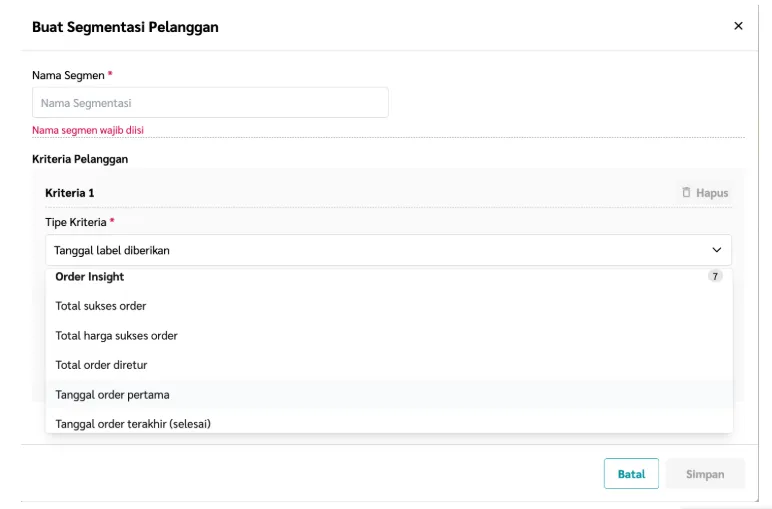
Task: Click the Kriteria 1 heading
Action: tap(69, 192)
